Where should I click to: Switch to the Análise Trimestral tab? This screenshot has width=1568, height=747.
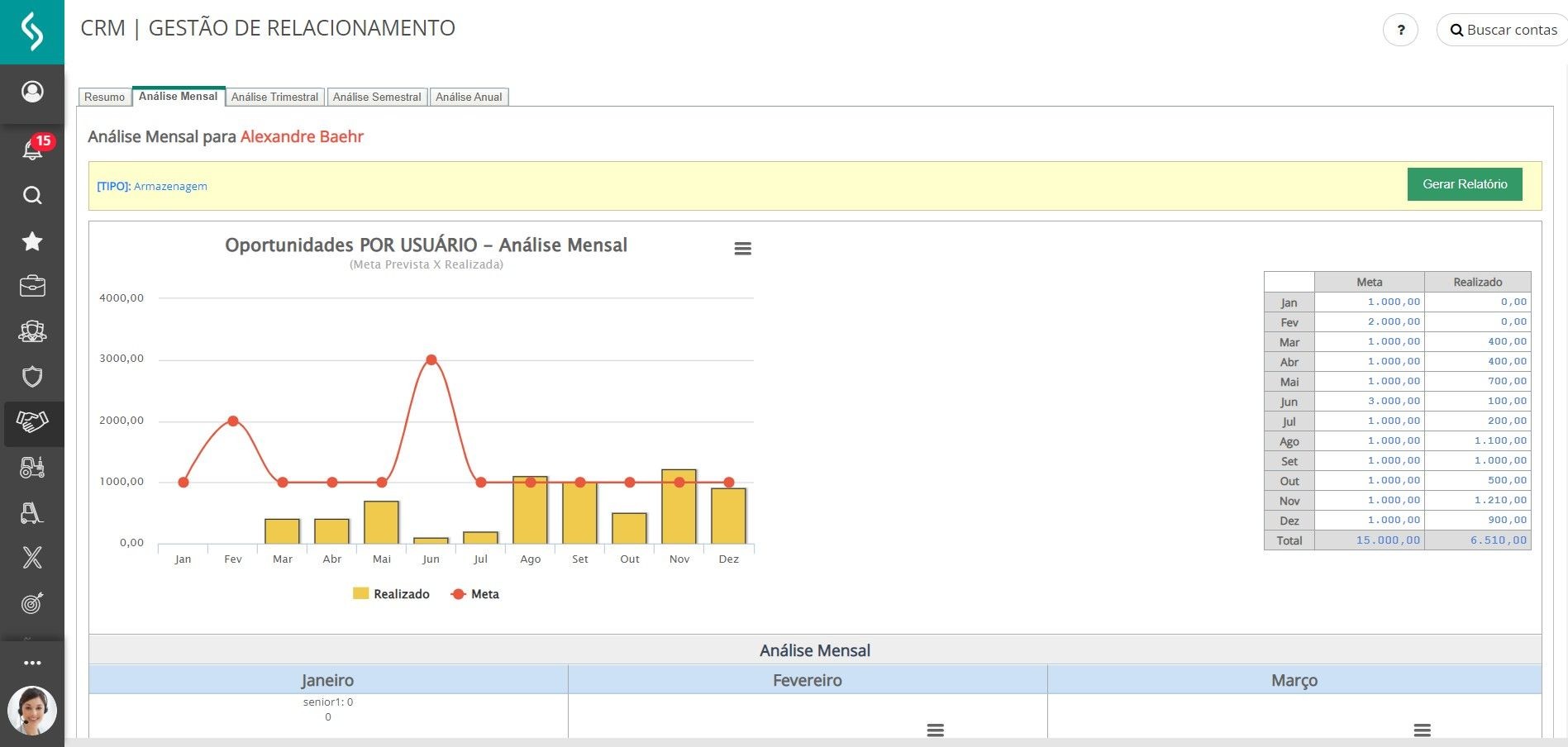(274, 97)
